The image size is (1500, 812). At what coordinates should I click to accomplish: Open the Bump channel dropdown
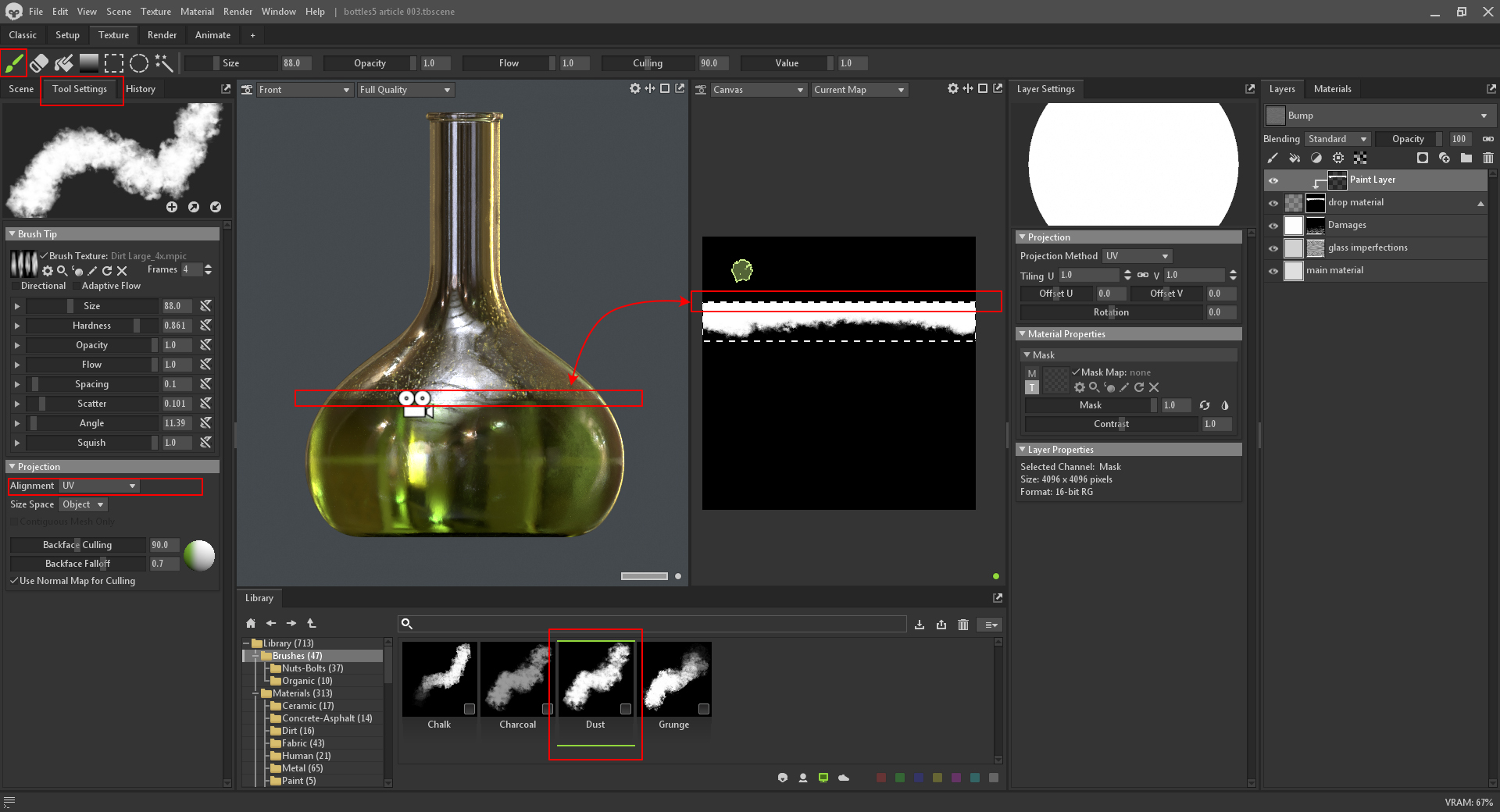[1380, 116]
